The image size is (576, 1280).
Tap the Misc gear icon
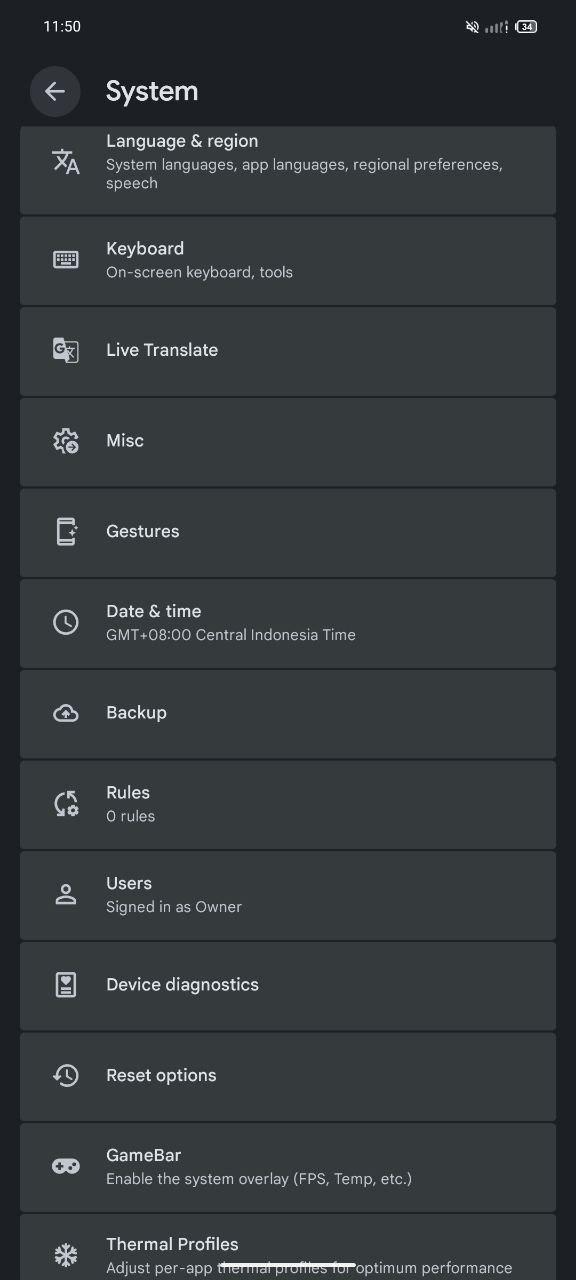click(x=66, y=441)
